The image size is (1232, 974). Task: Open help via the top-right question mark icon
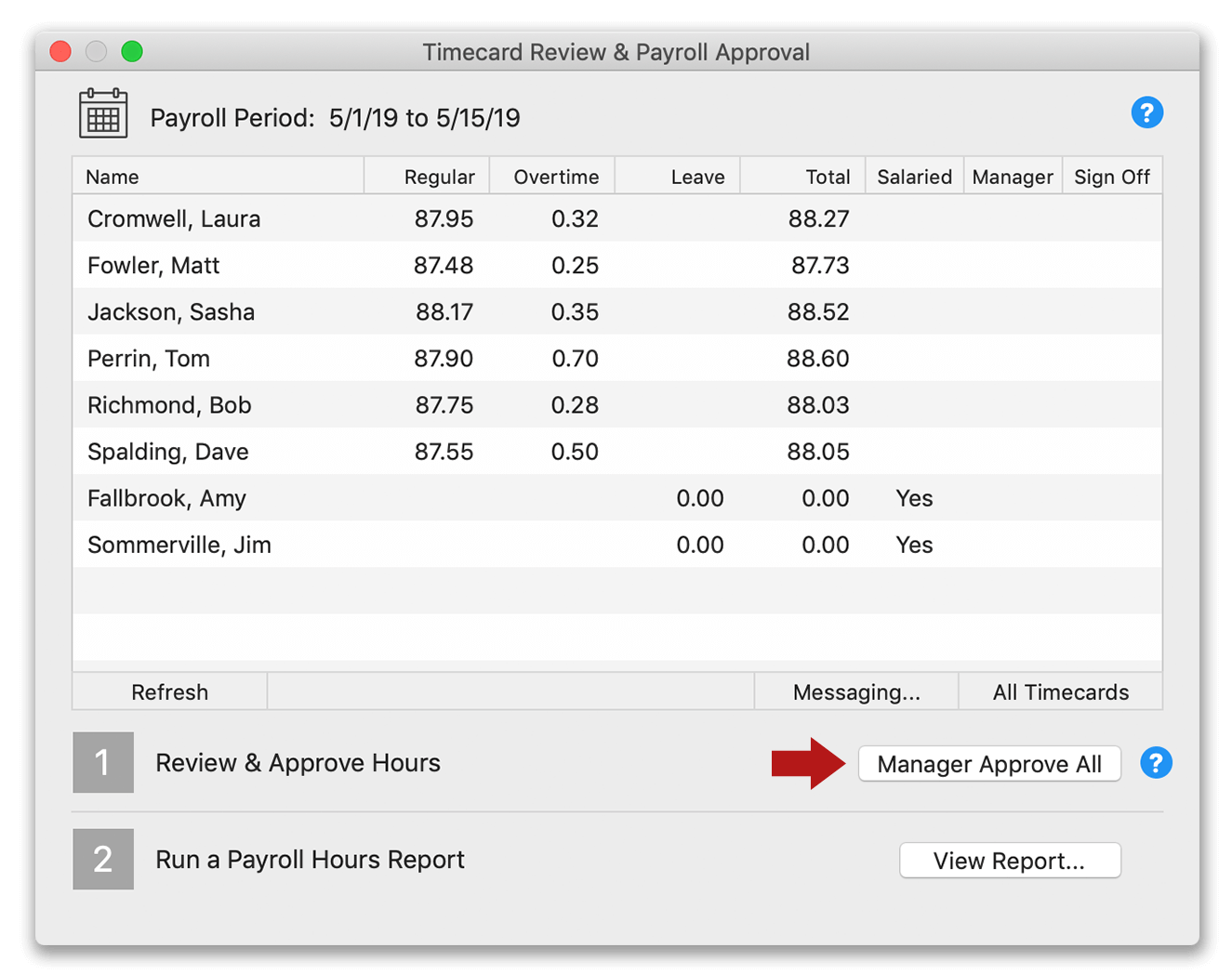[1147, 112]
